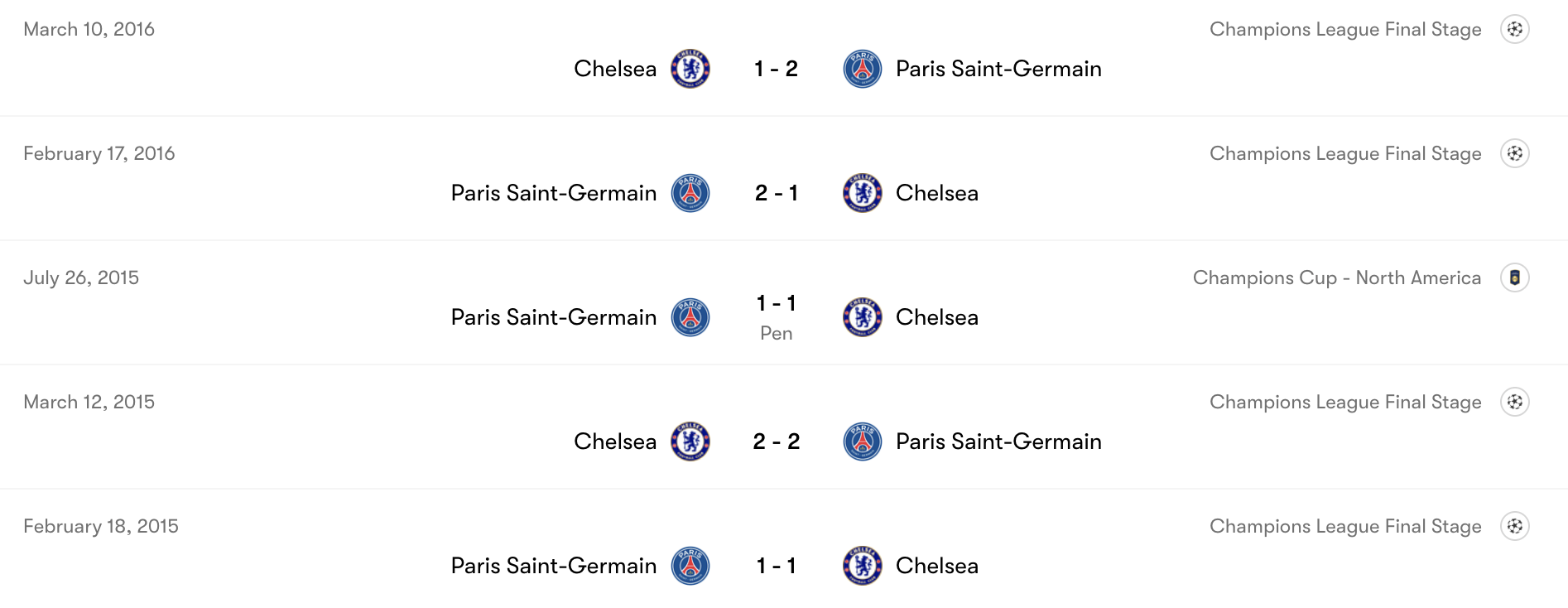
Task: Click PSG crest in March 10, 2016 match
Action: click(x=863, y=69)
